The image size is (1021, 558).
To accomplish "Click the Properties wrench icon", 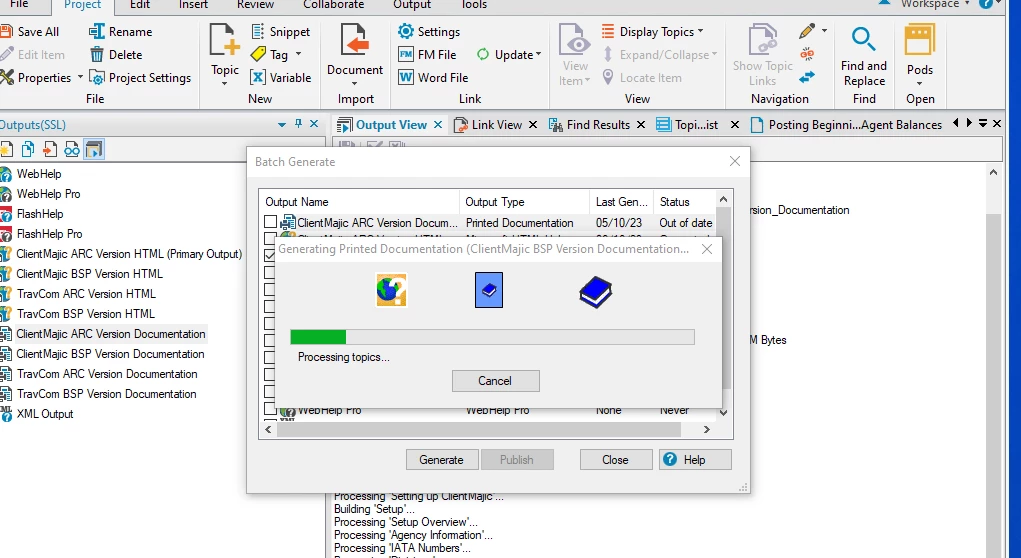I will pos(7,77).
